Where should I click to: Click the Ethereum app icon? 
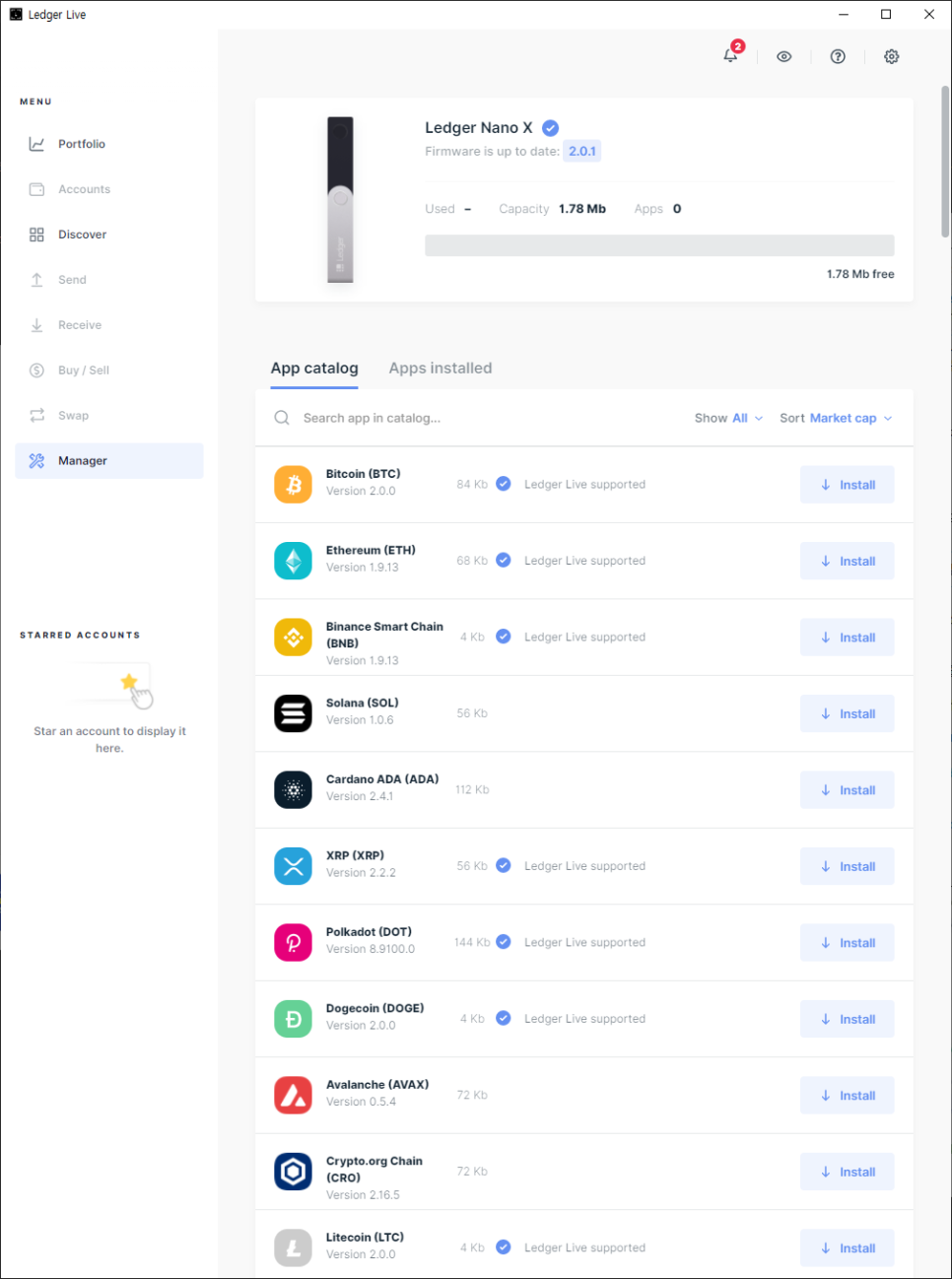[293, 561]
